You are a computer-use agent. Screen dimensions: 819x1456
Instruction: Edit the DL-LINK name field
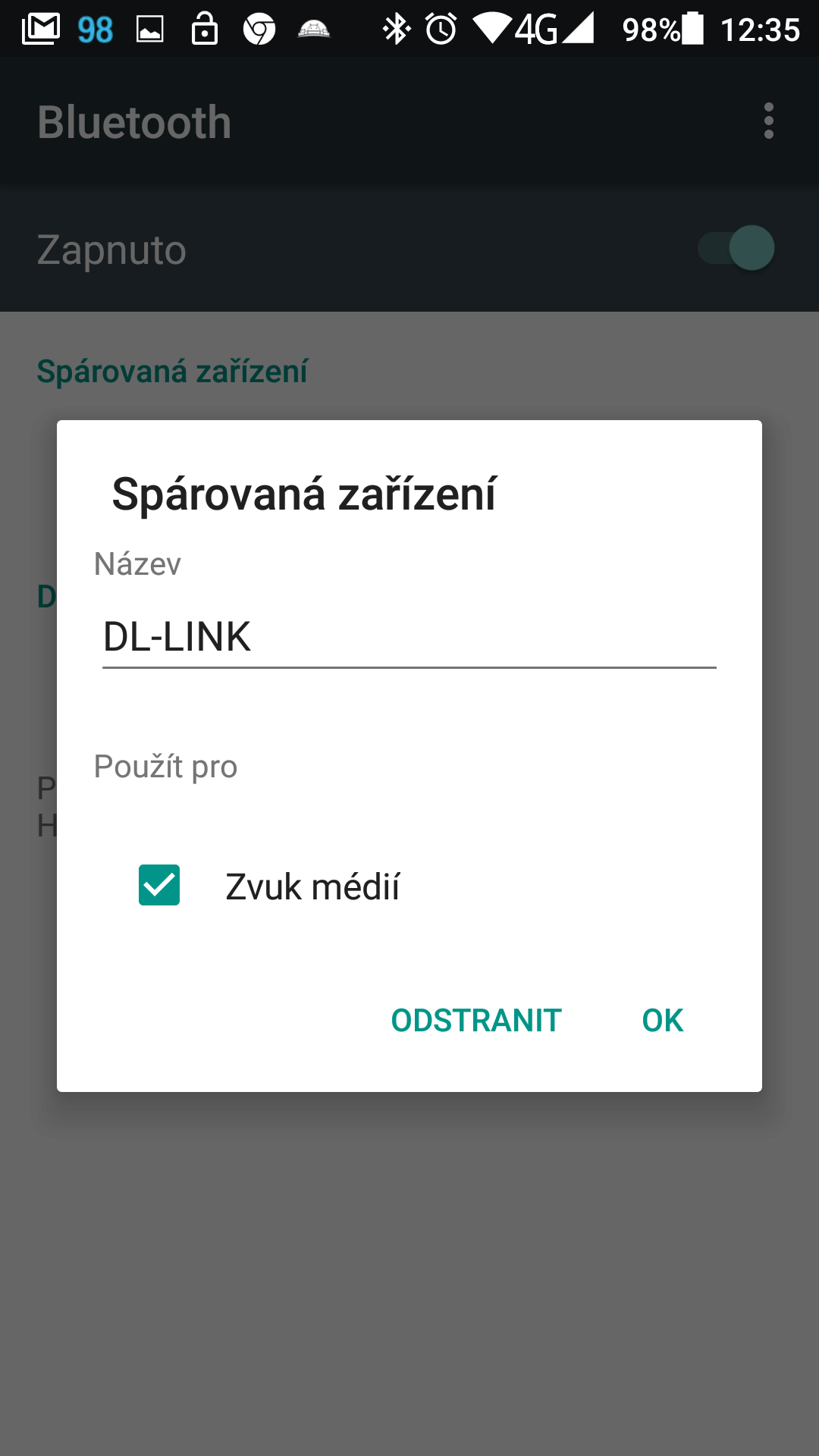[x=409, y=637]
